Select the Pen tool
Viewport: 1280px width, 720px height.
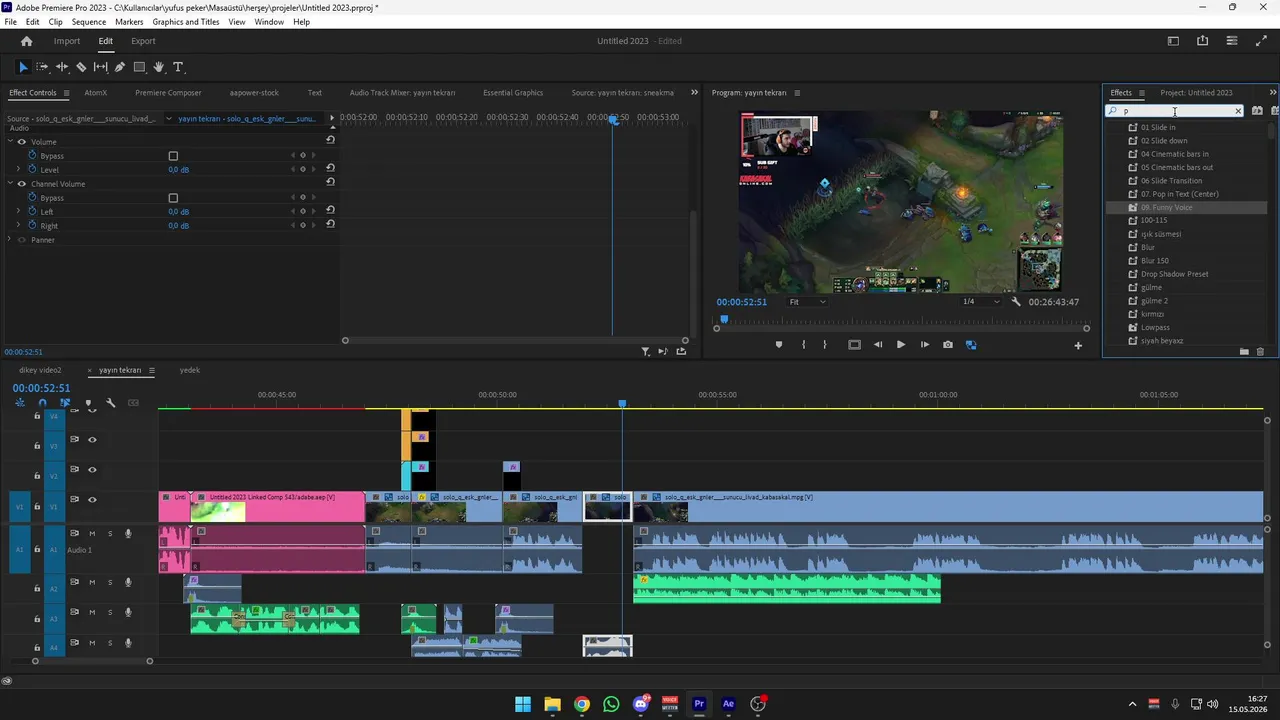tap(120, 67)
